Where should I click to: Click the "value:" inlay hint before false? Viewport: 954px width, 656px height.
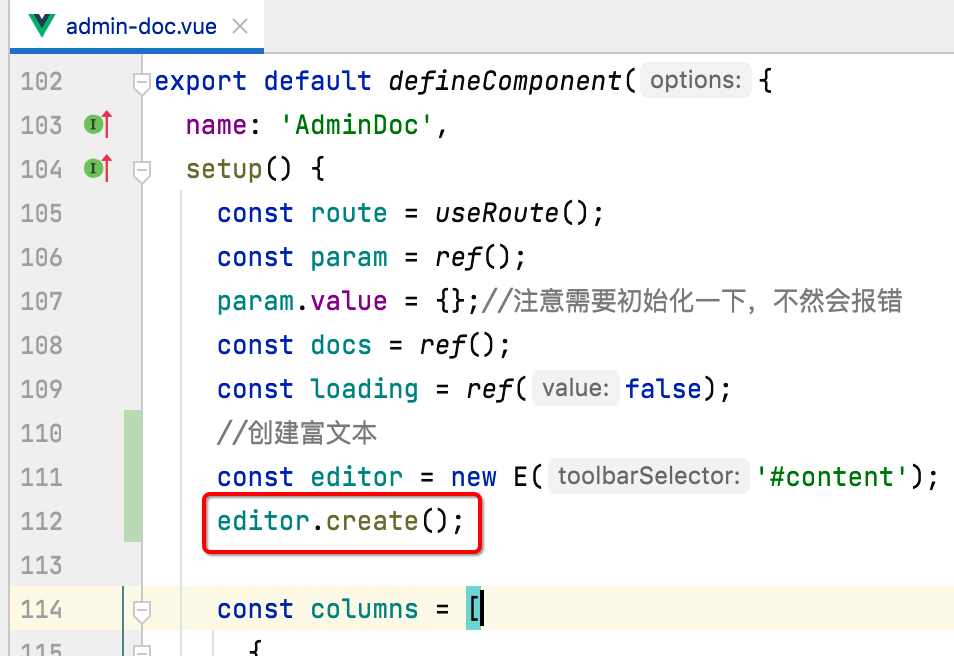[575, 388]
